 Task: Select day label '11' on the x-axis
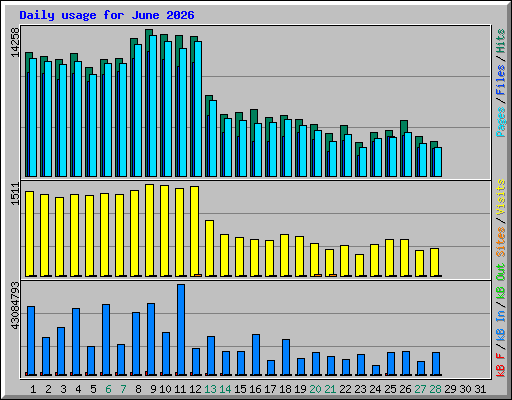180,389
